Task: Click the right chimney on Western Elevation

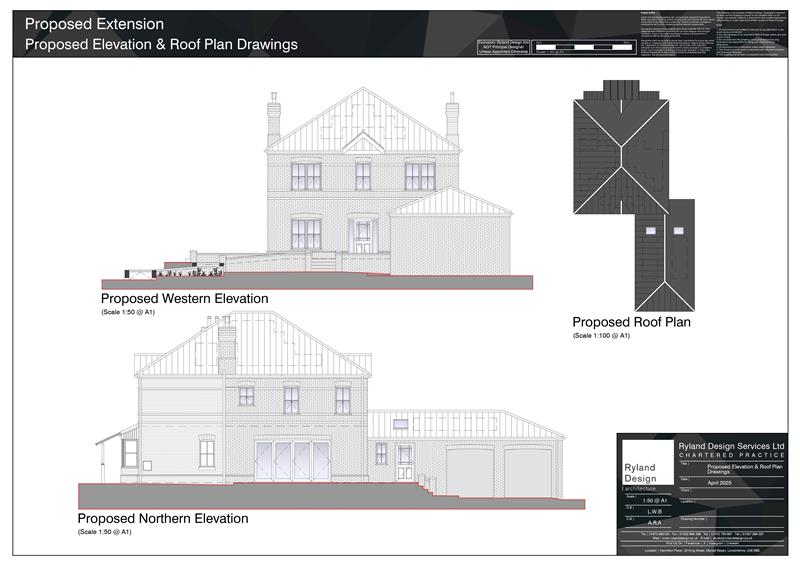Action: click(452, 118)
